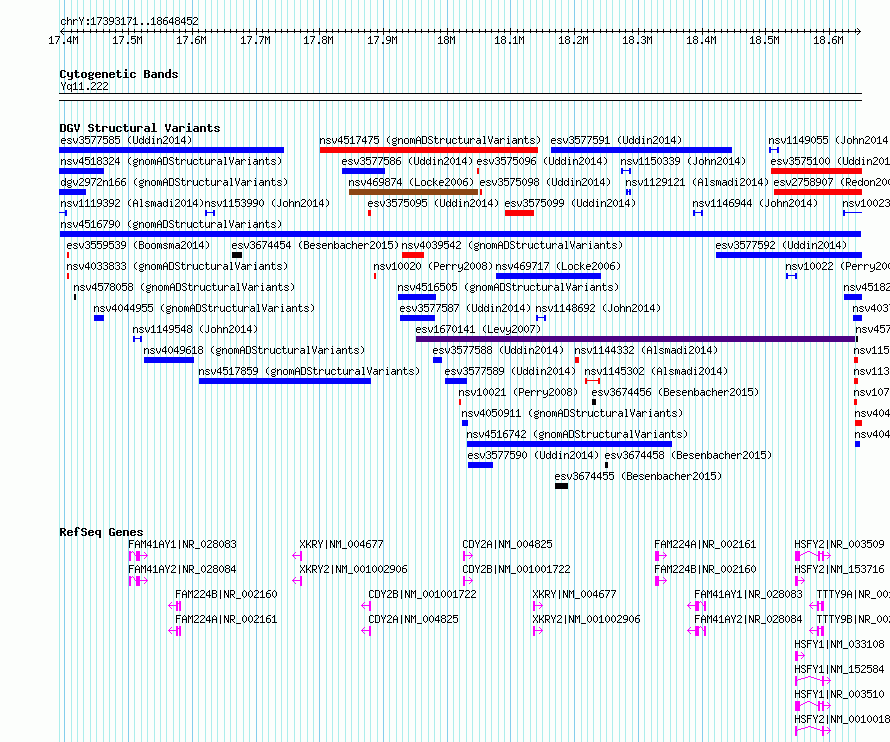Select nsv1148692 (John2014) label

pos(598,308)
